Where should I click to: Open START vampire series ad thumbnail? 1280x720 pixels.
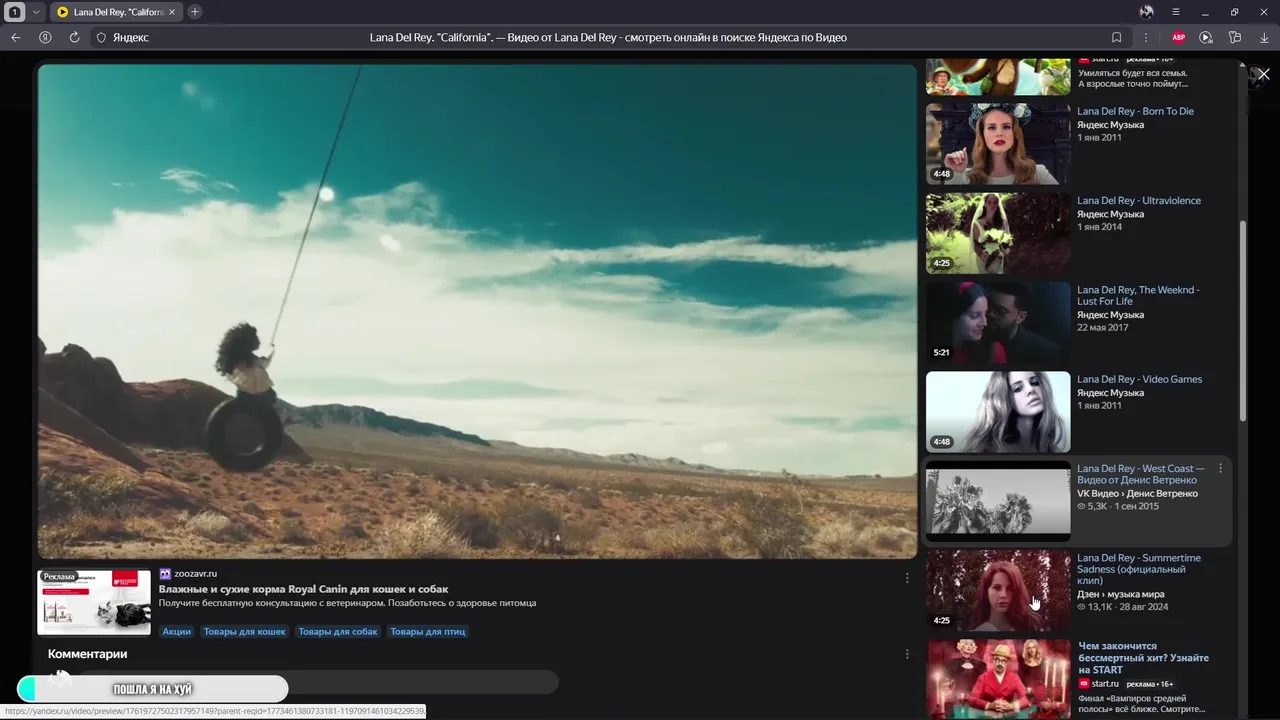pyautogui.click(x=998, y=680)
